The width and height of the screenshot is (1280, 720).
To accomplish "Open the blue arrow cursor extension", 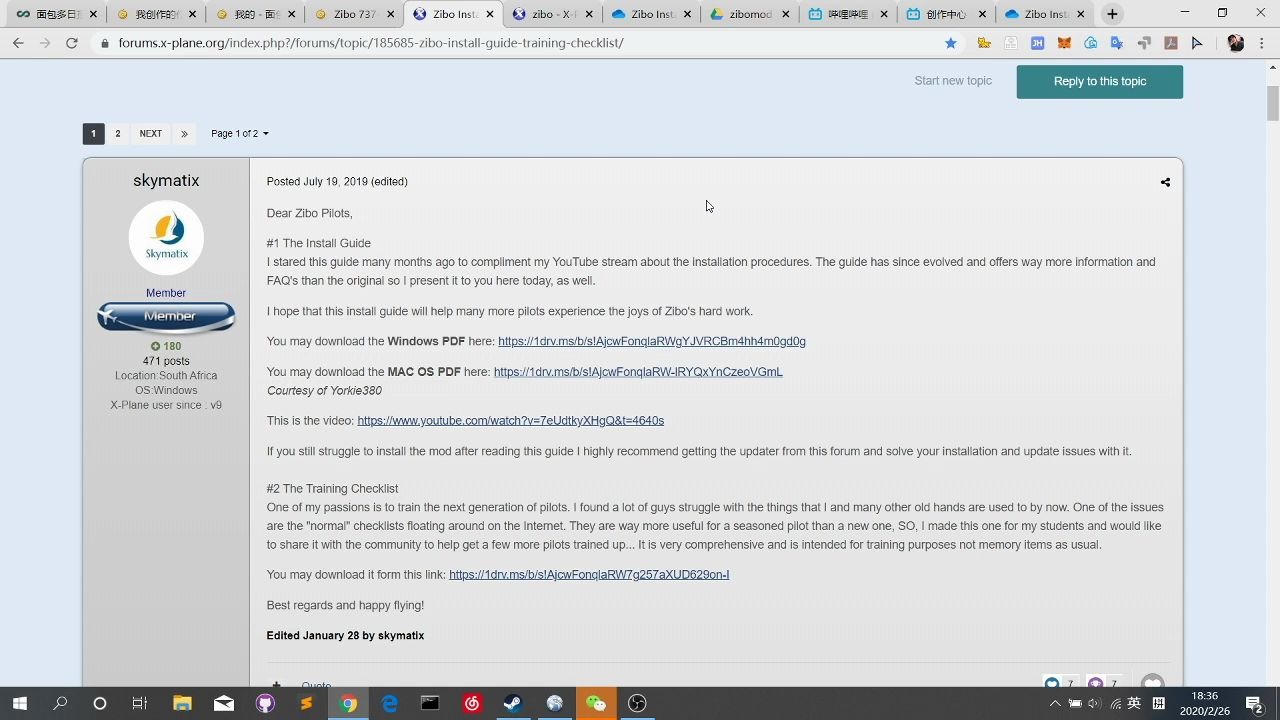I will click(1197, 43).
